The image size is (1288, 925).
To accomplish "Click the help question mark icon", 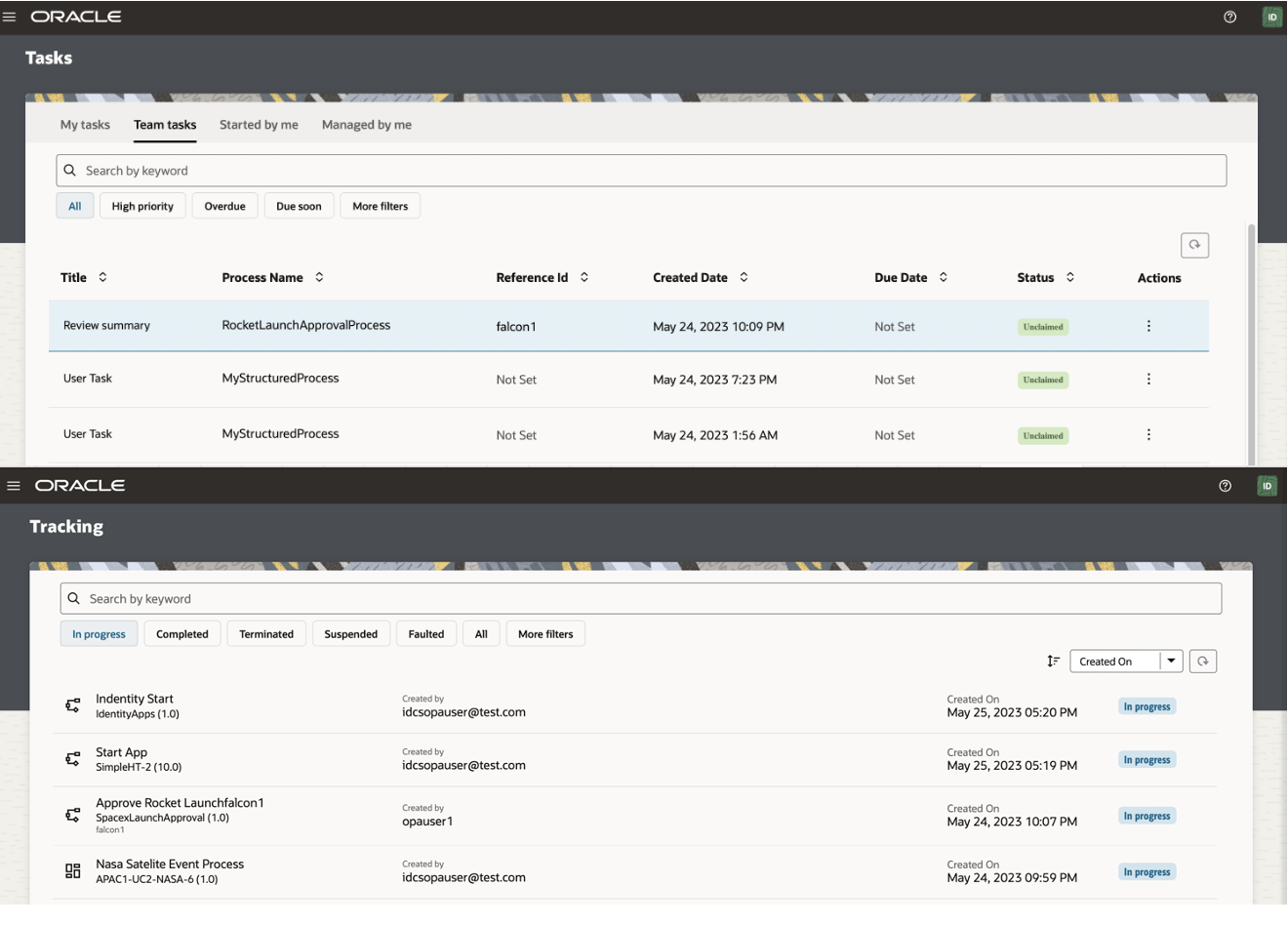I will pyautogui.click(x=1231, y=17).
